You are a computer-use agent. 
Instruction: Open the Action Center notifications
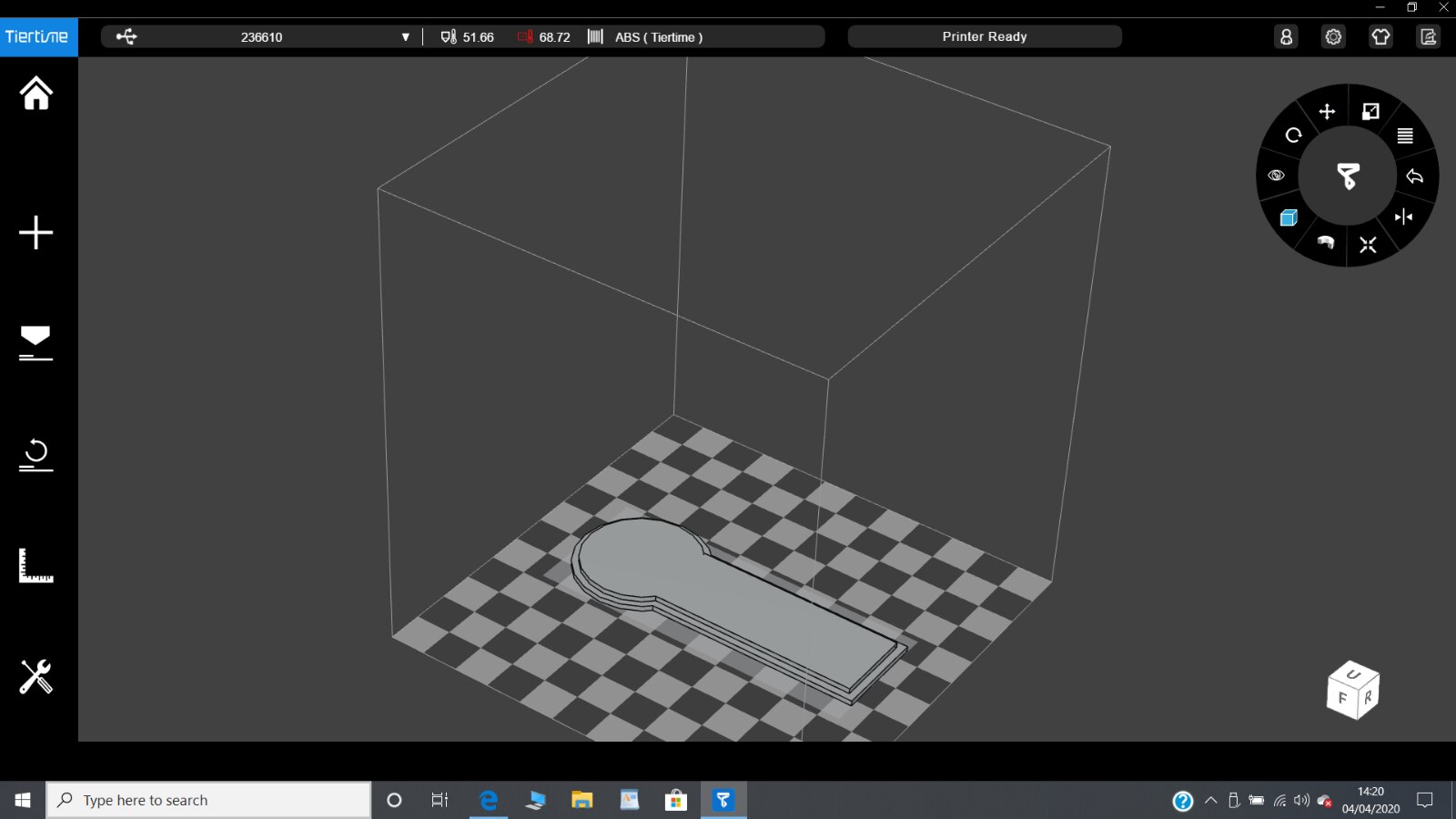1425,800
